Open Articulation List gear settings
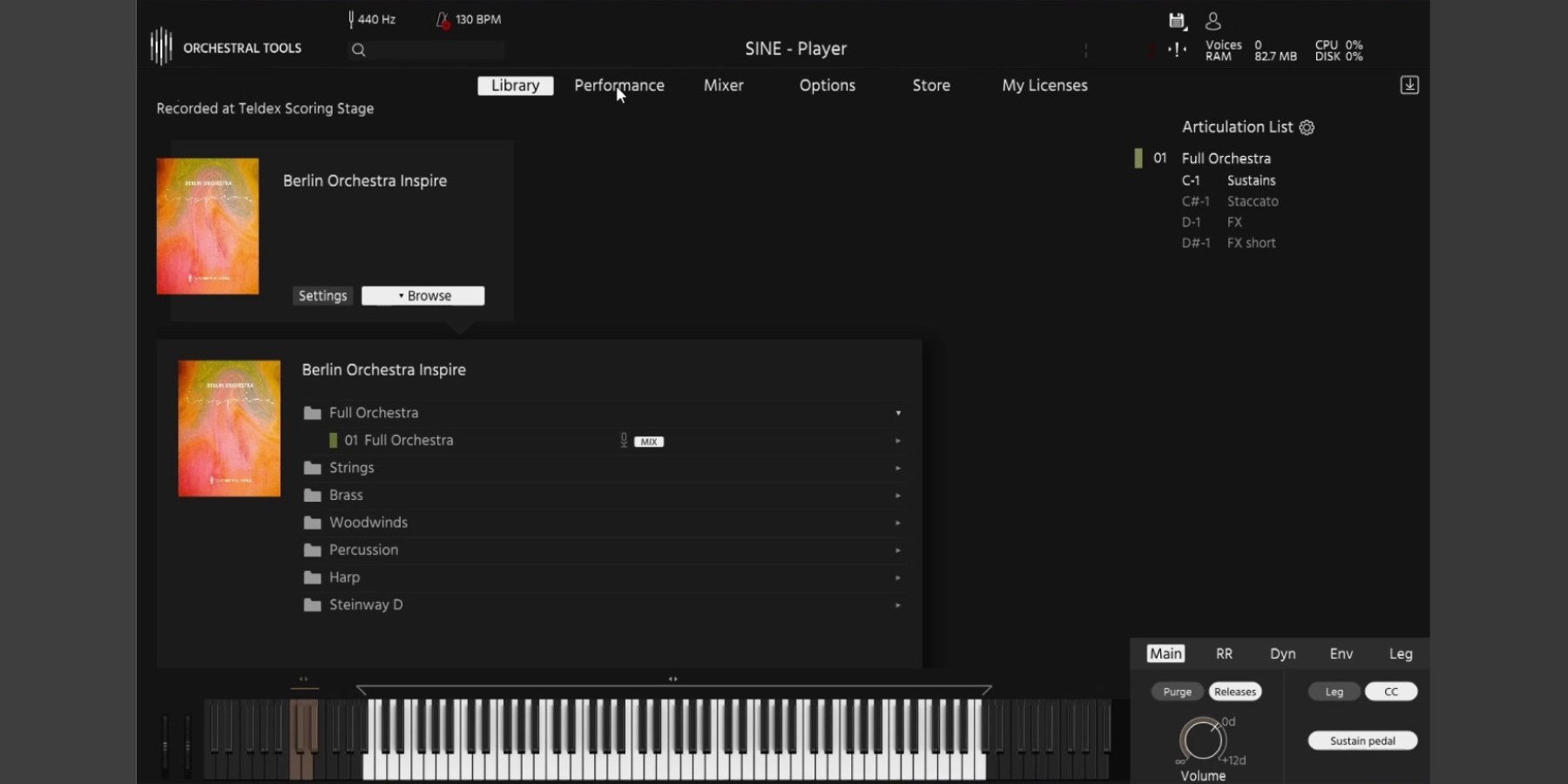Screen dimensions: 1568x784 [x=1307, y=127]
